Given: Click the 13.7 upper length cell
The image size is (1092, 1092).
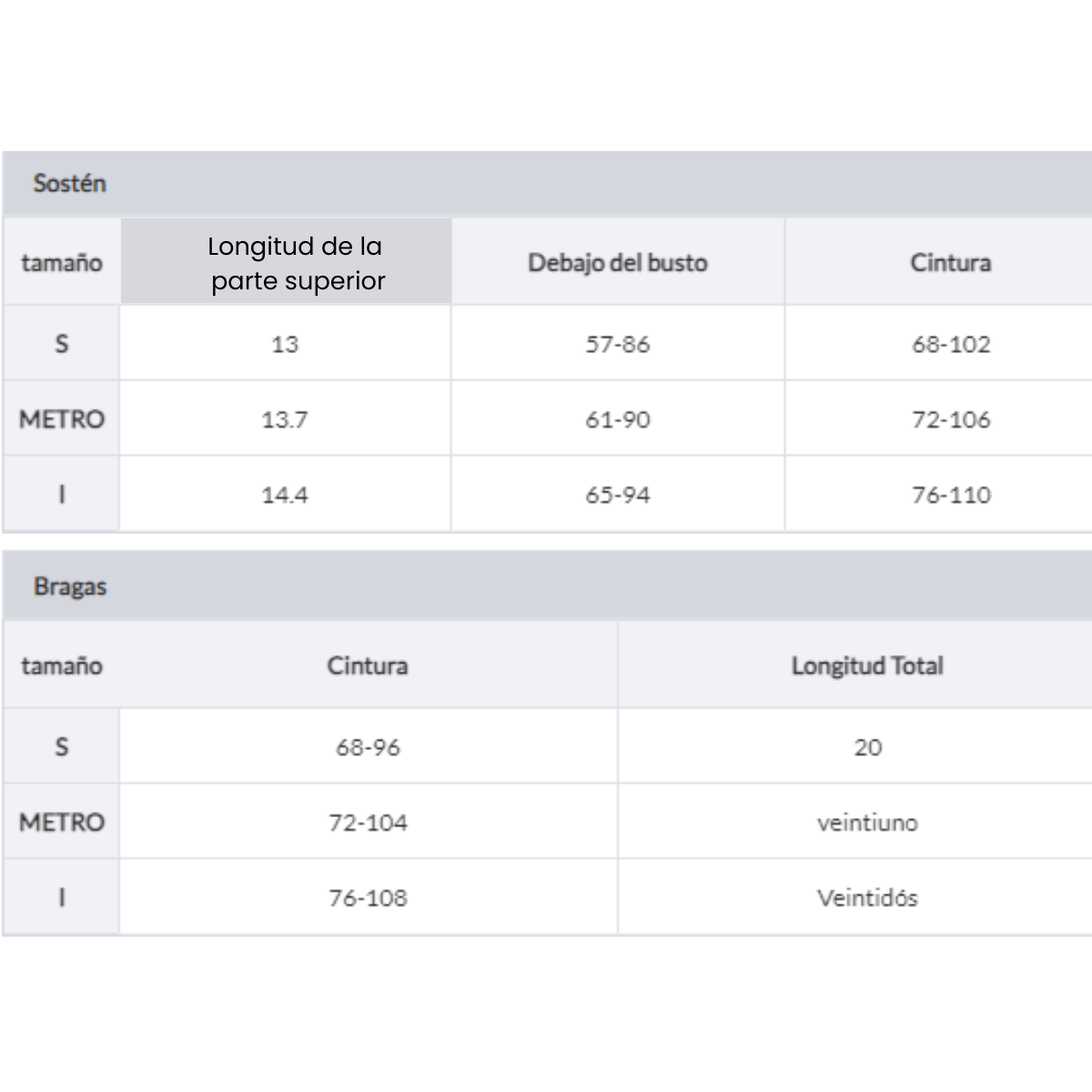Looking at the screenshot, I should [284, 420].
